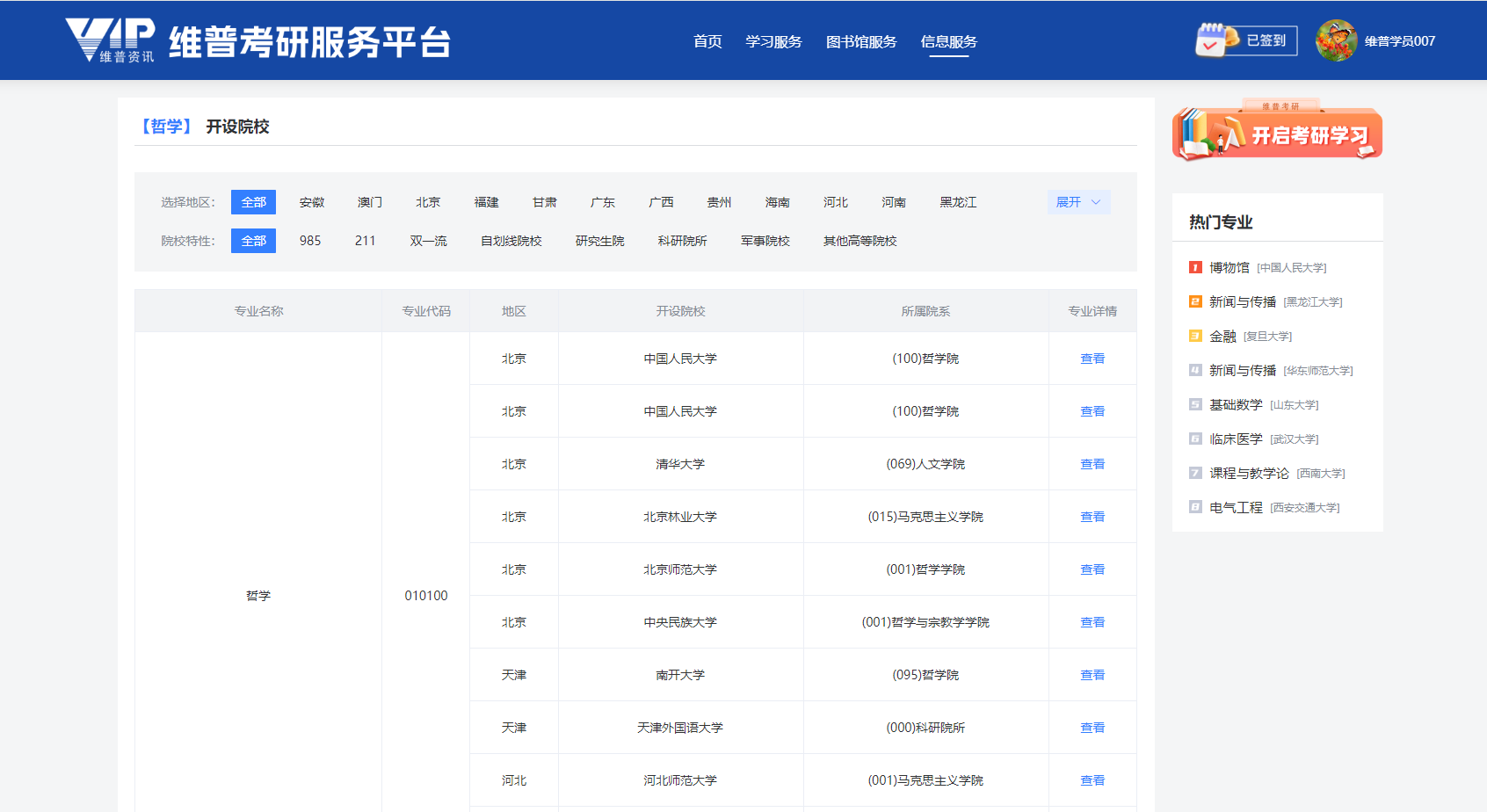Screen dimensions: 1487x812
Task: View details for 天津外国语大学 row
Action: (x=1092, y=728)
